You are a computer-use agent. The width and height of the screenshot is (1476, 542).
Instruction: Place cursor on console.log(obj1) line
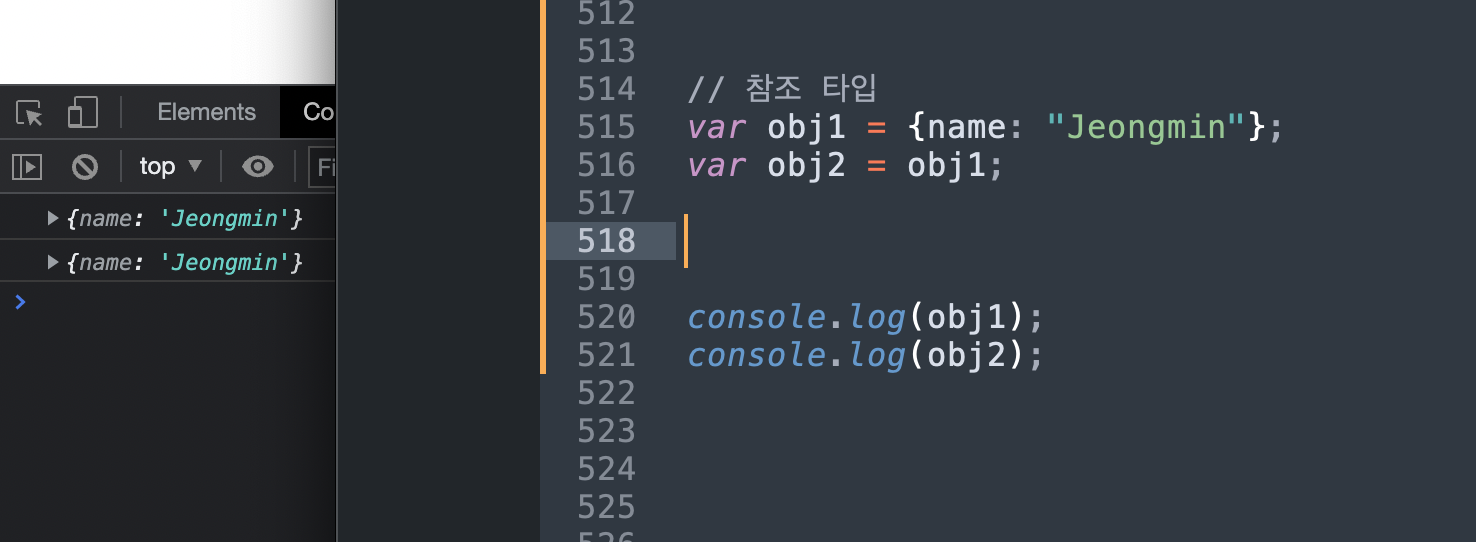coord(866,318)
